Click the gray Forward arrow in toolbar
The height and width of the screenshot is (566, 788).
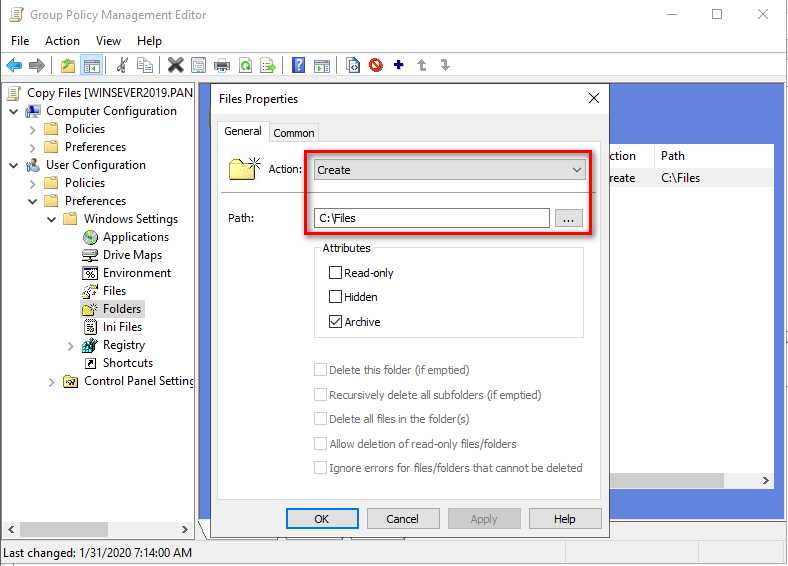click(37, 65)
